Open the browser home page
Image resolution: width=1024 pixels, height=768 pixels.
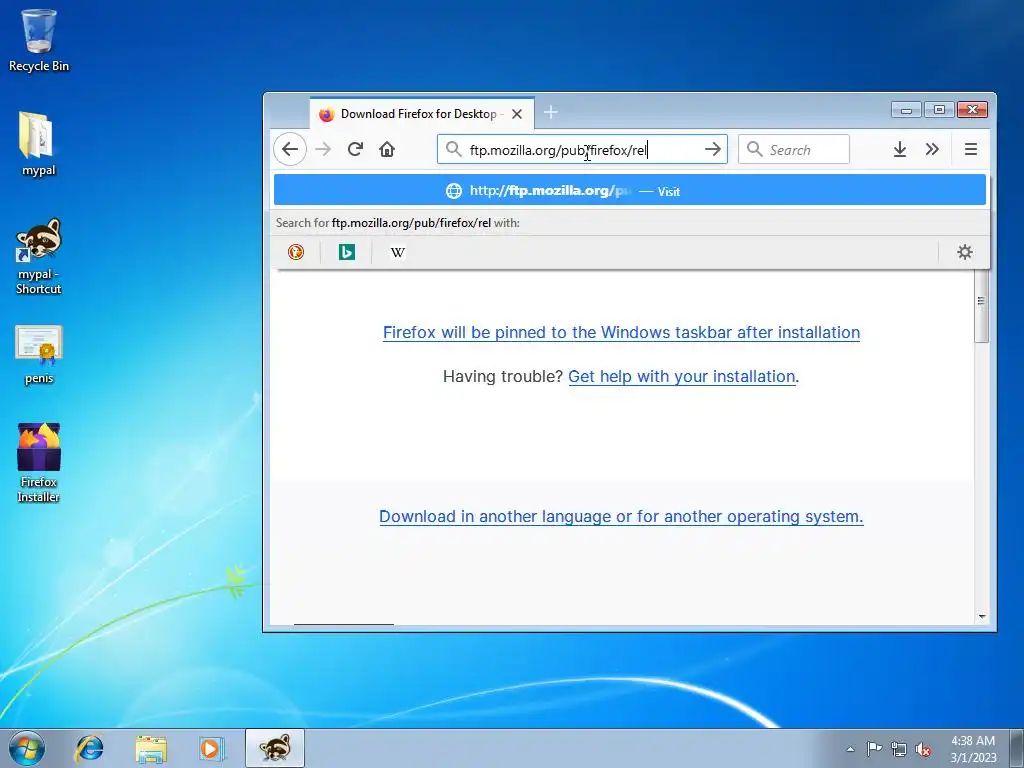pos(387,150)
